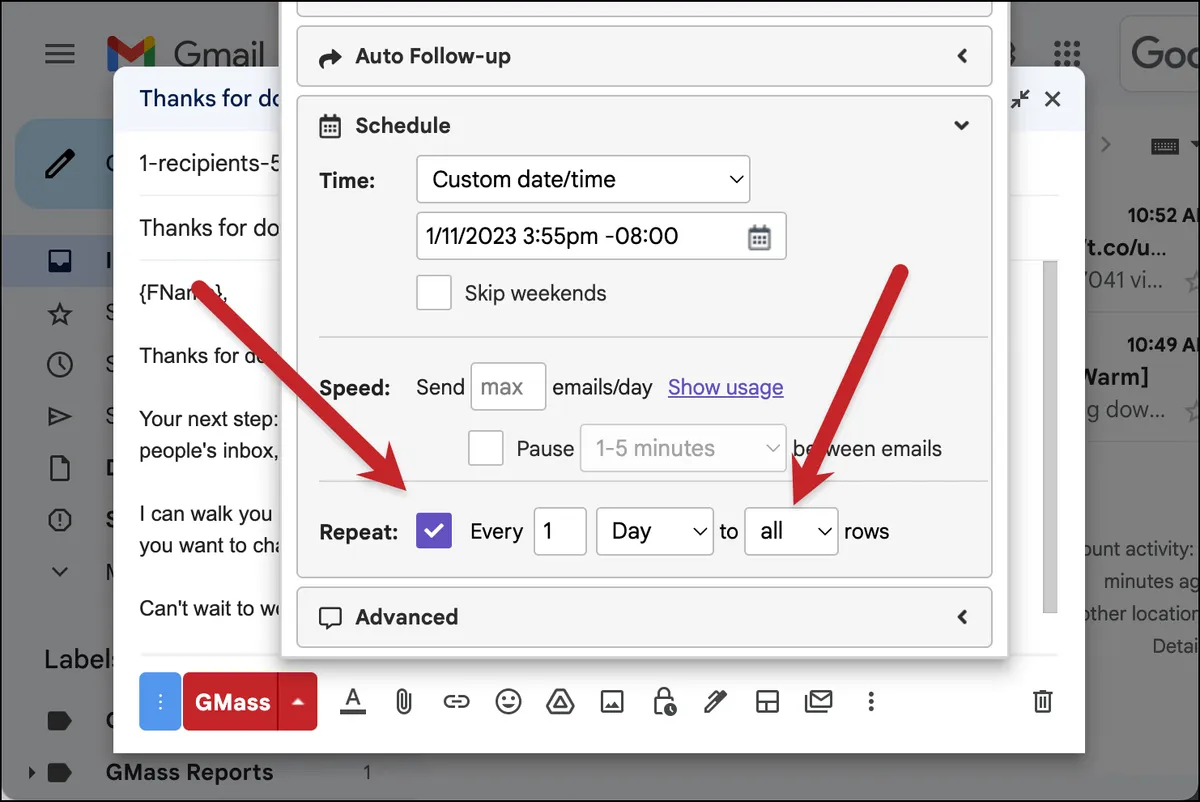The width and height of the screenshot is (1200, 802).
Task: Click the compose window vertical scrollbar
Action: click(1049, 437)
